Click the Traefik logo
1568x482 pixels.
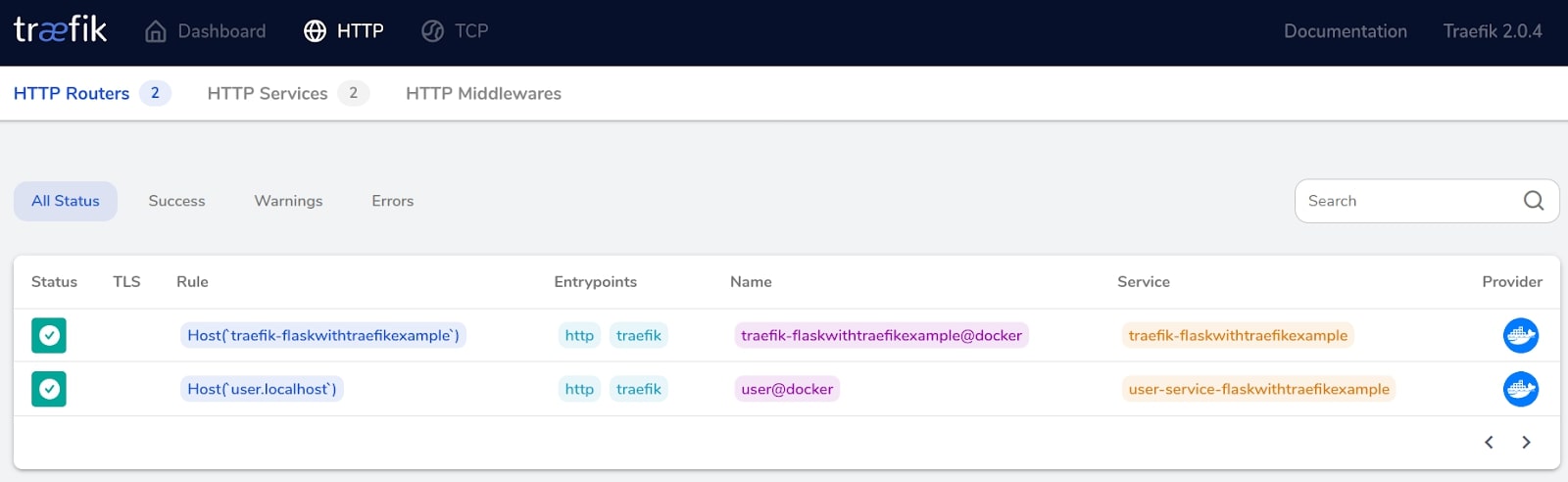(x=60, y=29)
